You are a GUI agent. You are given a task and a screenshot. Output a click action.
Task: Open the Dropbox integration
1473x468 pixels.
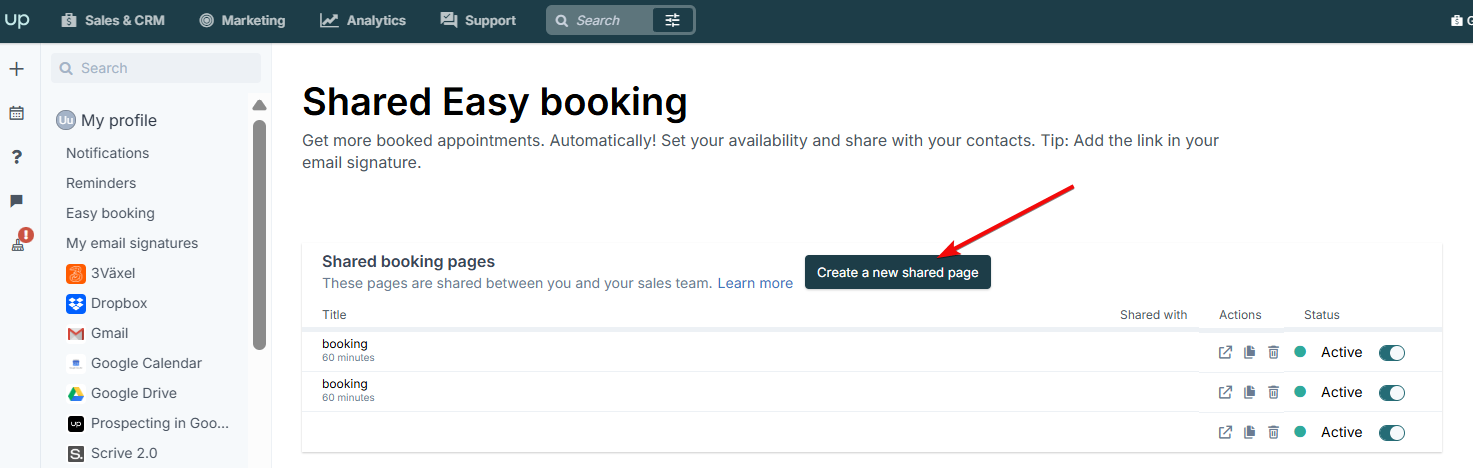107,303
